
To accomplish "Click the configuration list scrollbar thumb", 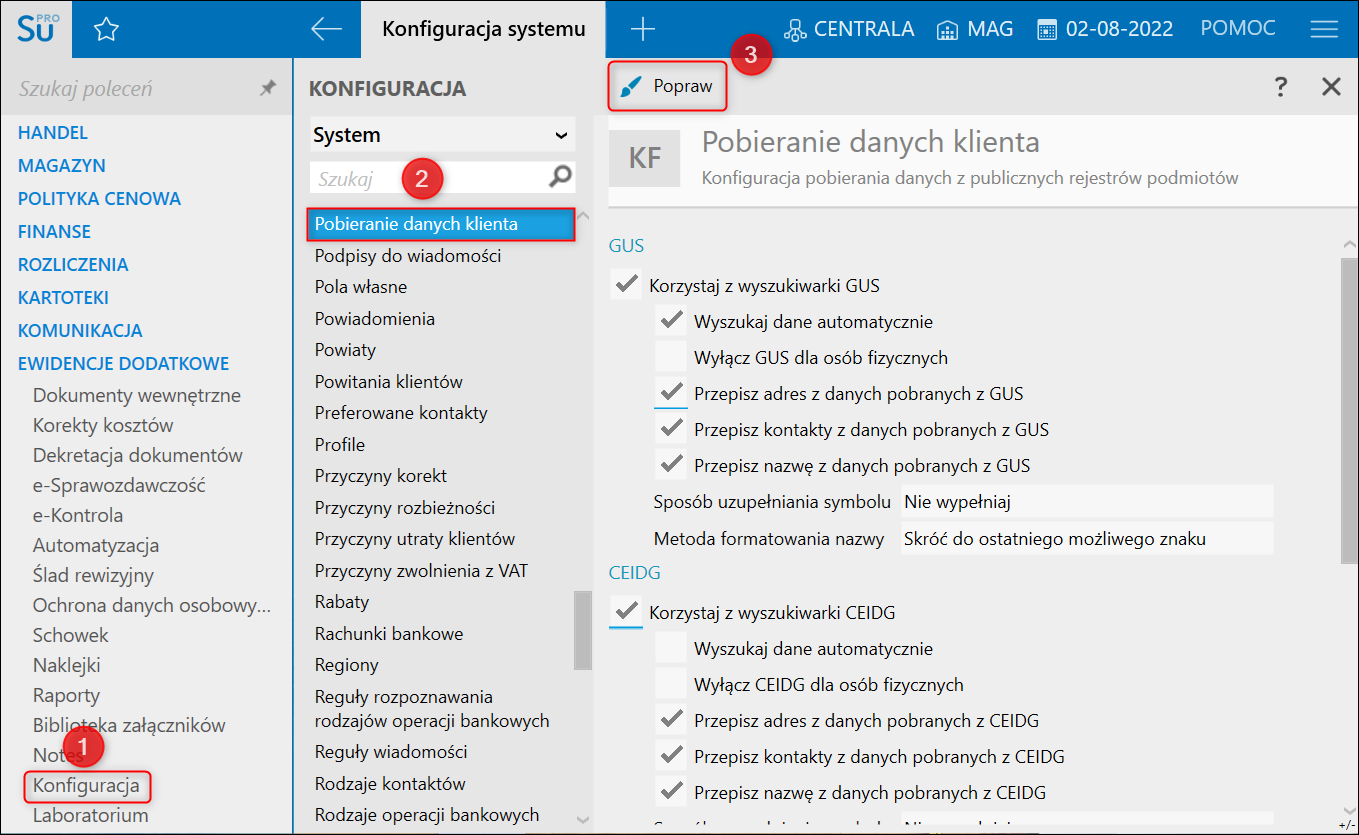I will click(x=583, y=630).
